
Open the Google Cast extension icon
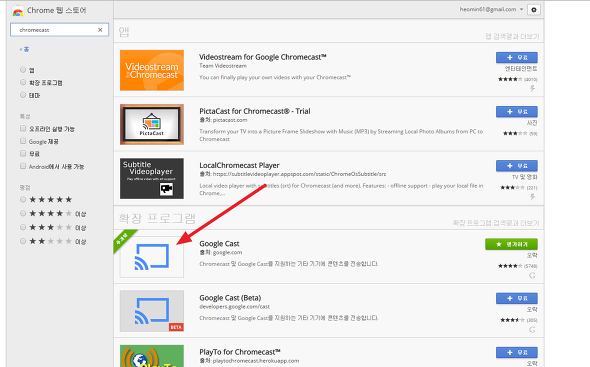pos(152,257)
